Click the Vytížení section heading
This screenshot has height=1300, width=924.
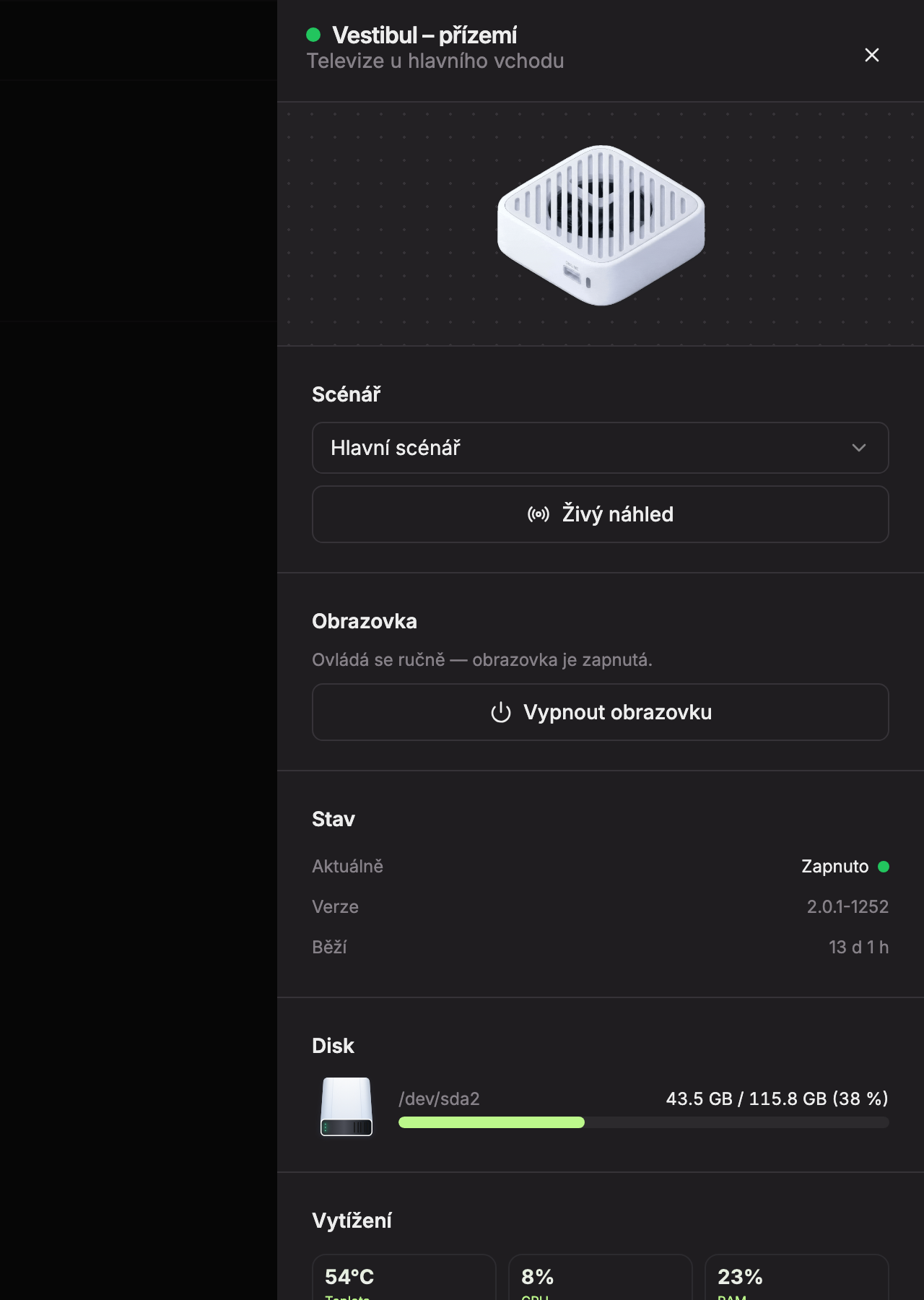(352, 1221)
